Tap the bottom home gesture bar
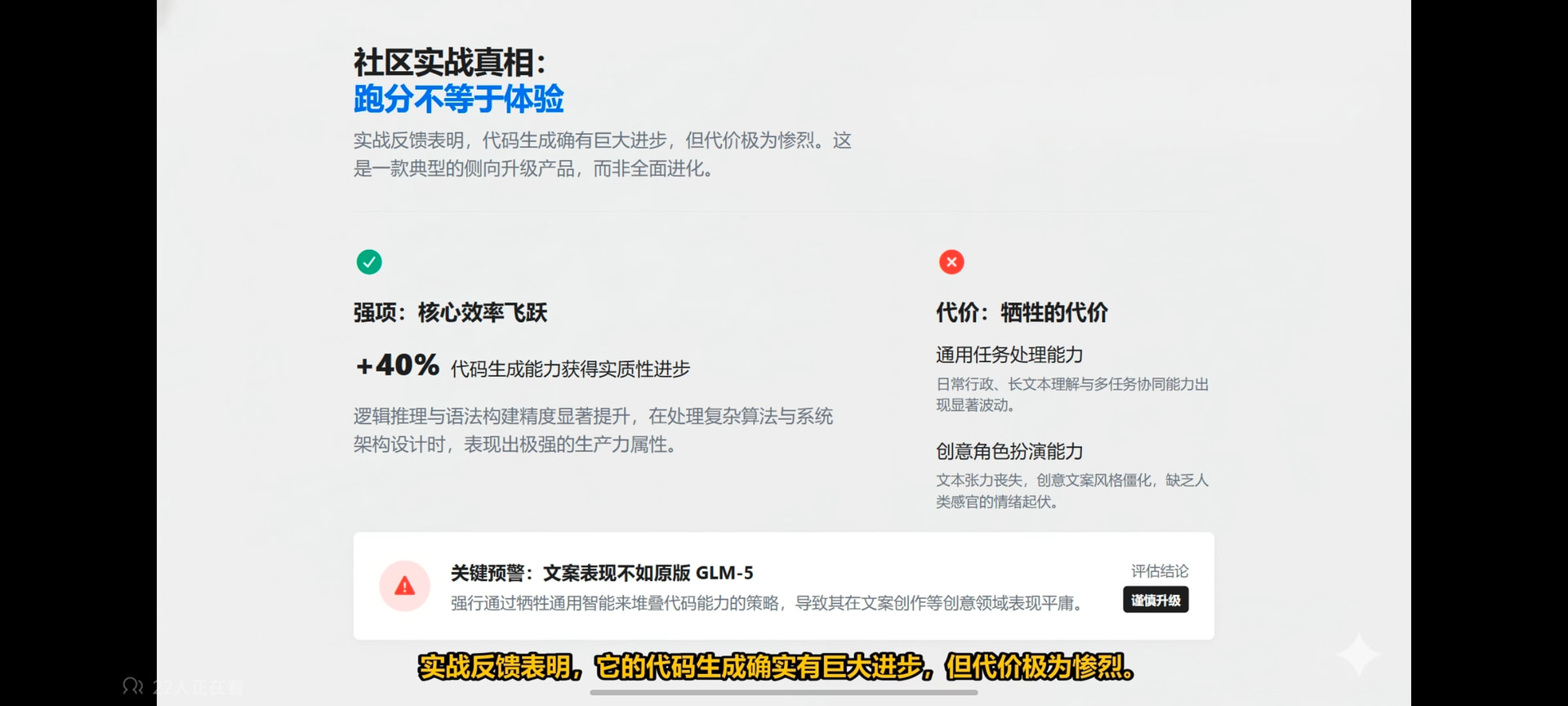 [x=783, y=692]
